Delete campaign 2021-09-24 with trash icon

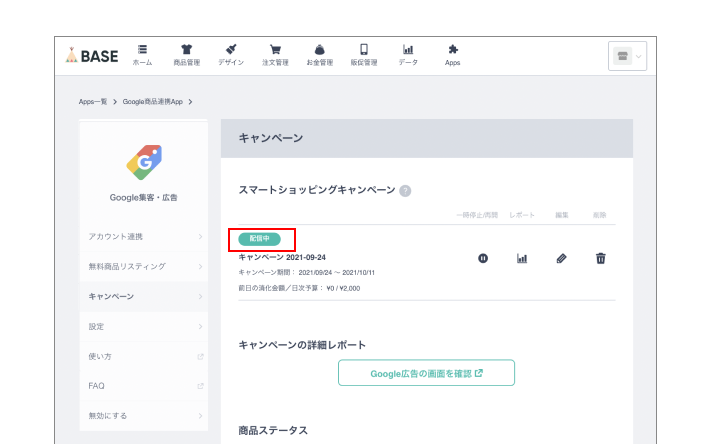(600, 258)
